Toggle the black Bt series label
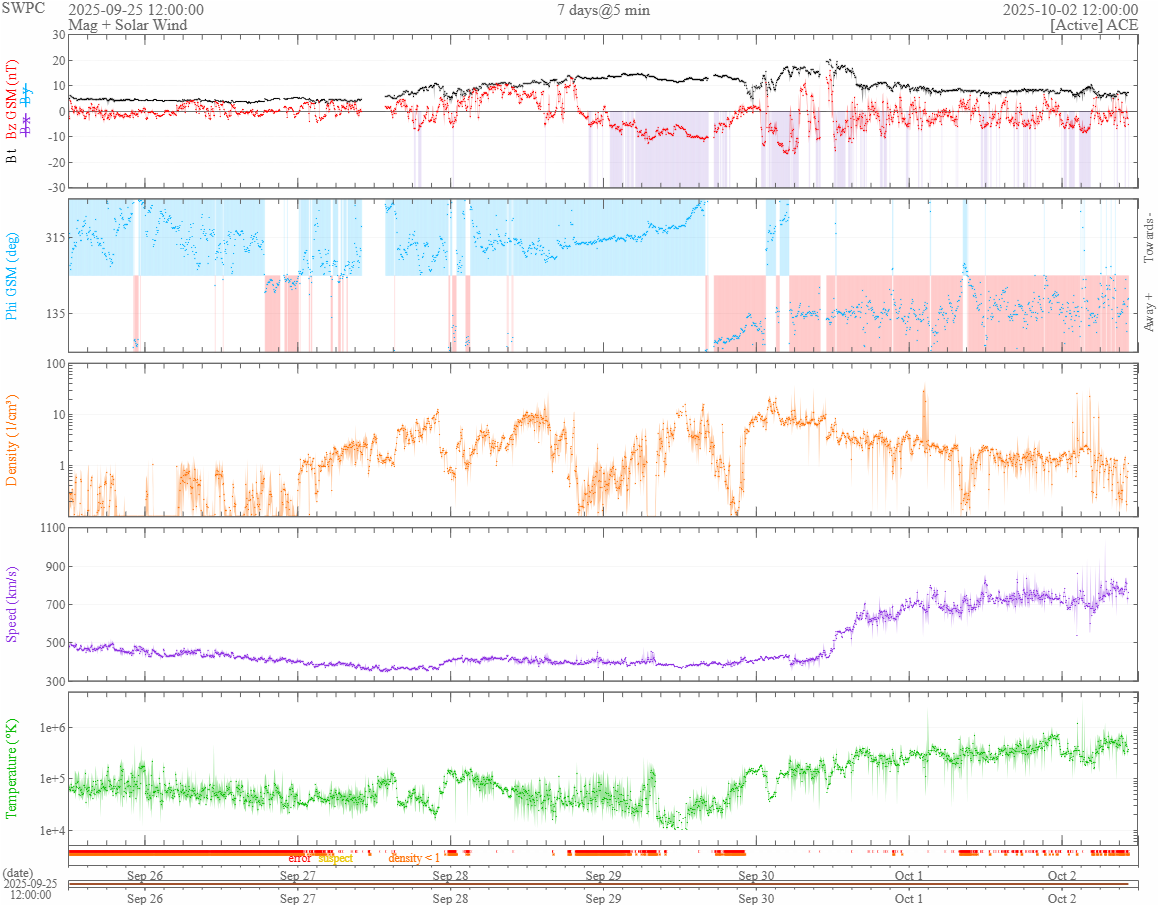Viewport: 1158px width, 905px height. (11, 156)
